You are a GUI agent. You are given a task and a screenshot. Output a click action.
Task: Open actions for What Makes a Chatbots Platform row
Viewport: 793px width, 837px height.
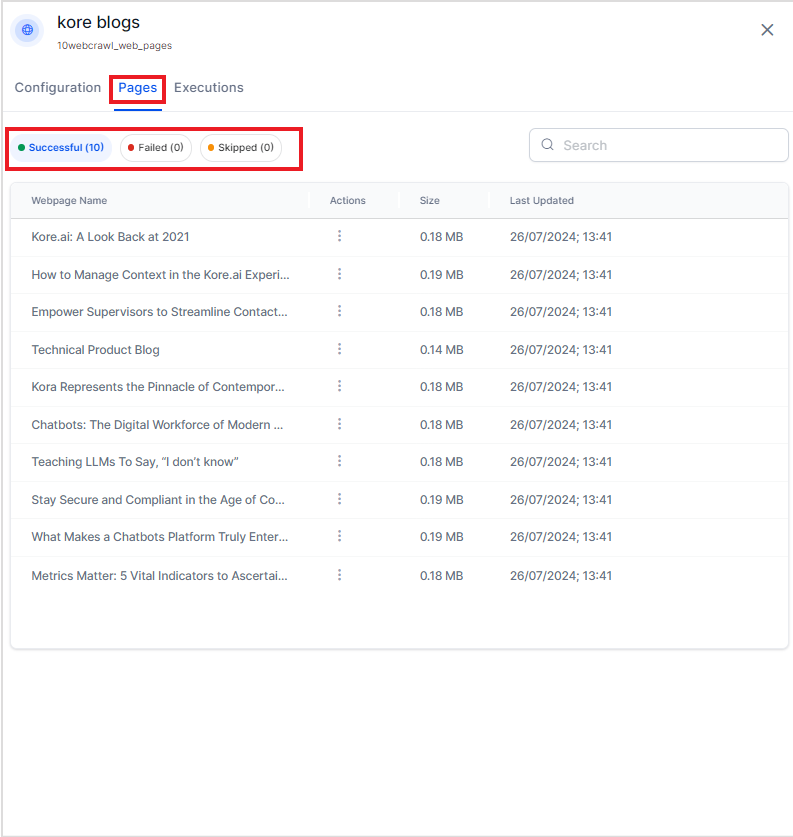pos(340,536)
